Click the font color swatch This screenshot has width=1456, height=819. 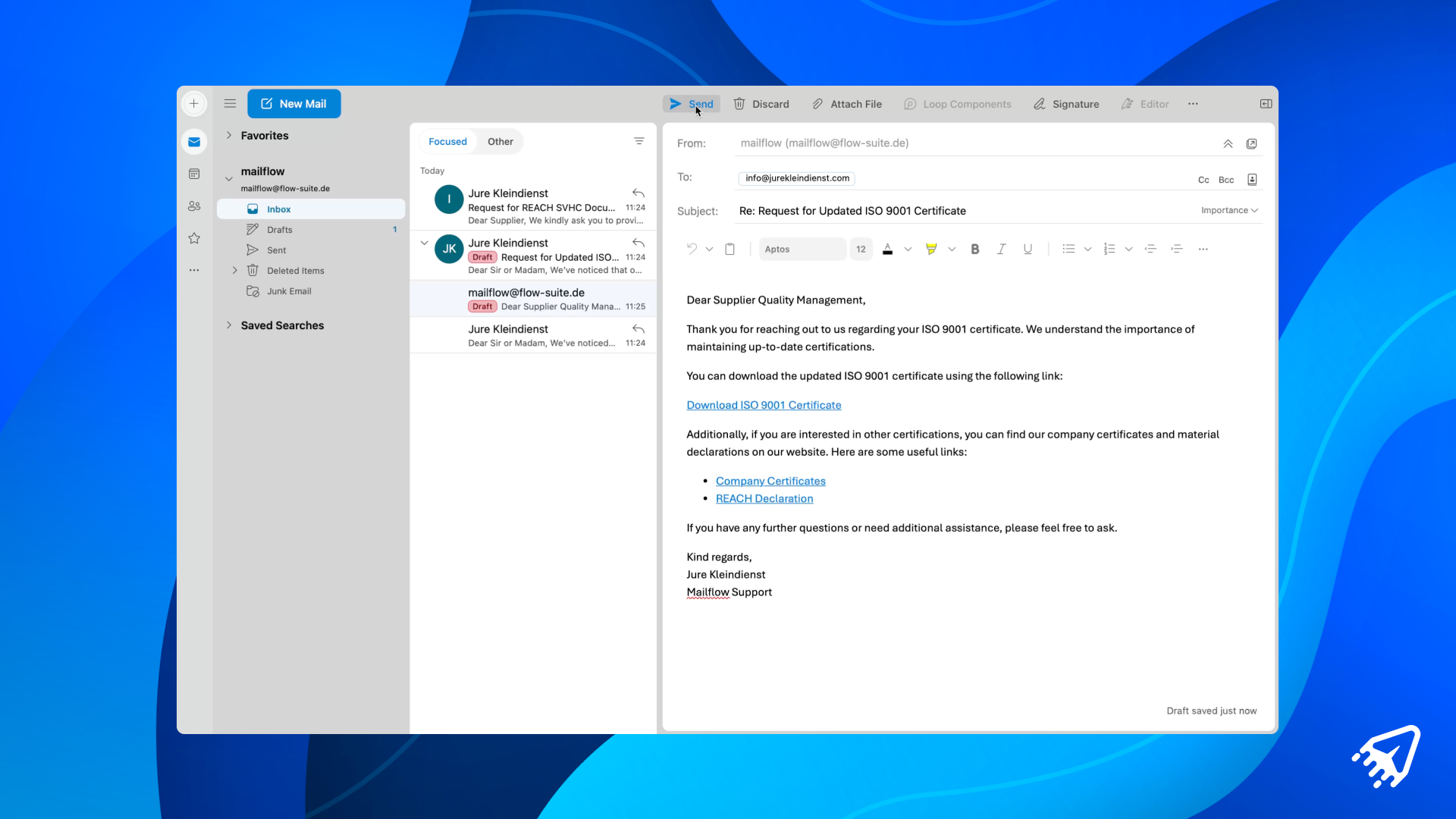[x=887, y=249]
